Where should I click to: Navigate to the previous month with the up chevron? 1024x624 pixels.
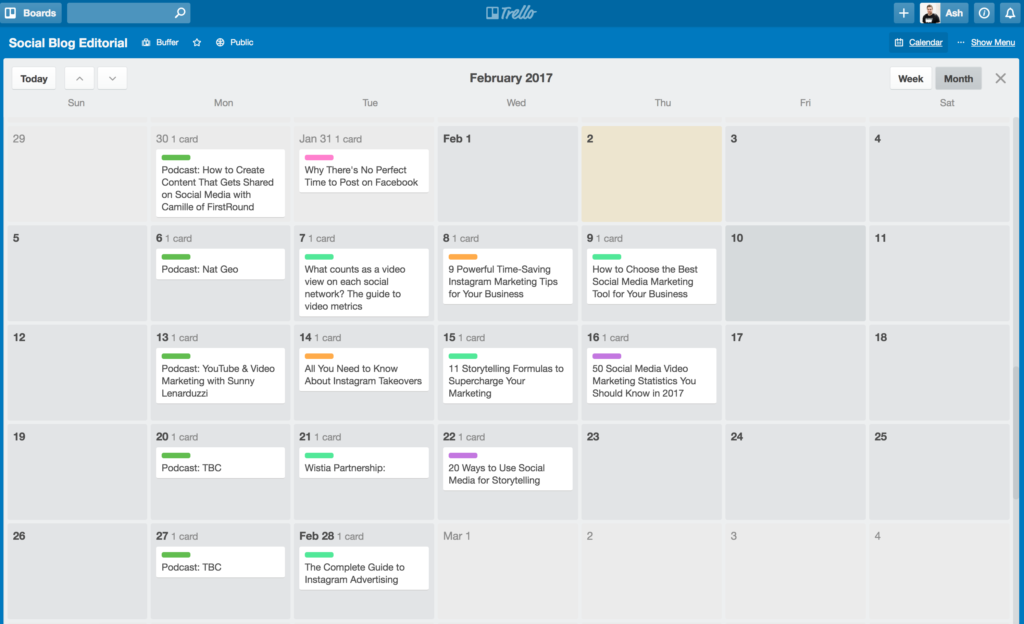coord(78,77)
